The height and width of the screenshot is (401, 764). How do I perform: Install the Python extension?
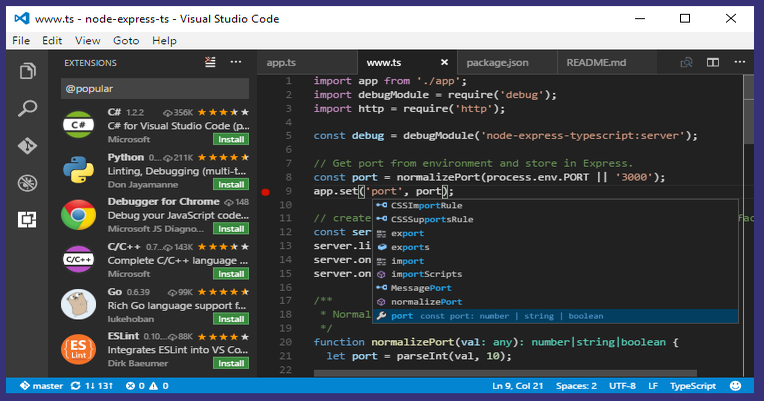tap(231, 185)
